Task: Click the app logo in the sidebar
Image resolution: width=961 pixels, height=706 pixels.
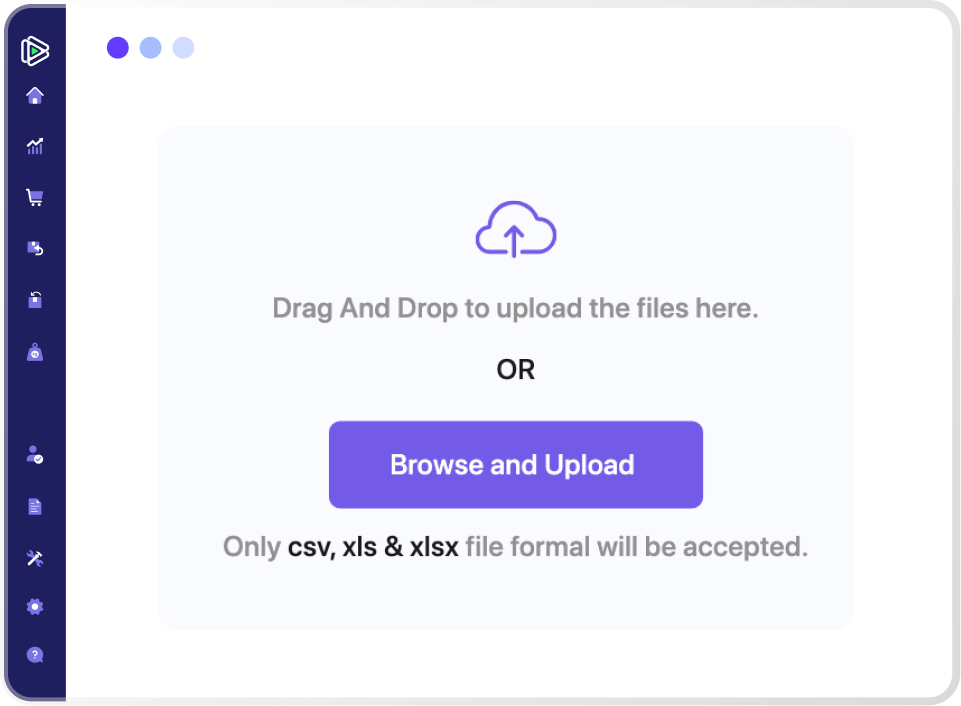Action: 35,50
